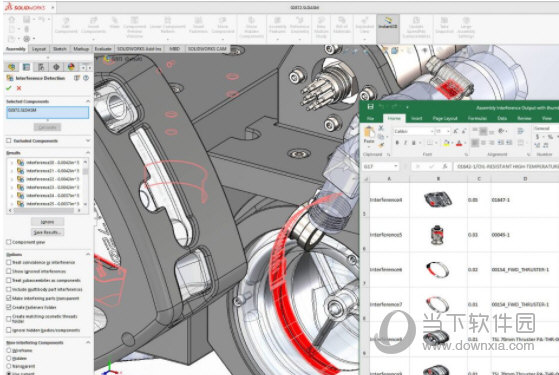The image size is (559, 375).
Task: Open the File tab in Excel
Action: pyautogui.click(x=370, y=118)
